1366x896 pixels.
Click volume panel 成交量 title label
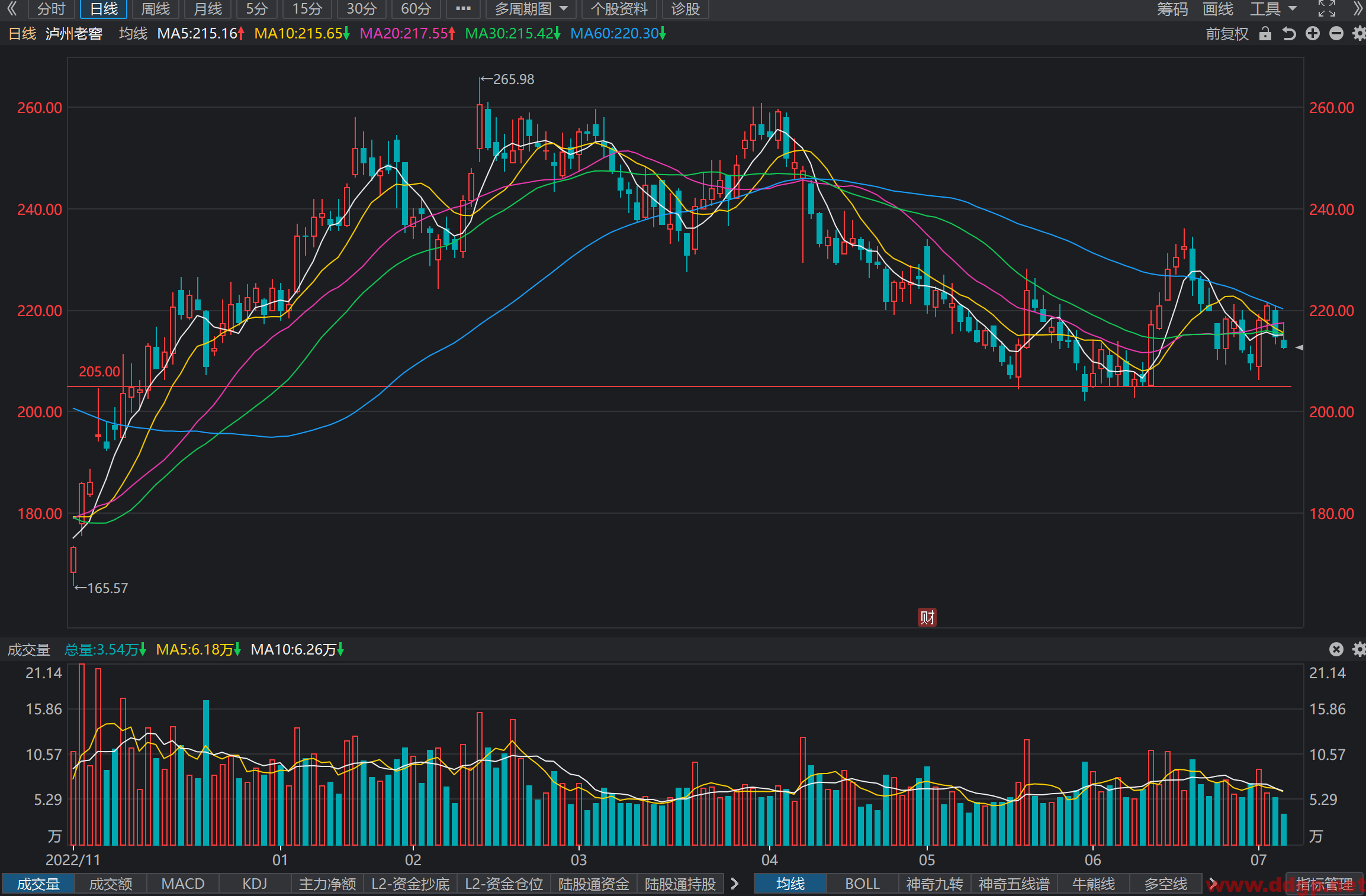click(28, 650)
